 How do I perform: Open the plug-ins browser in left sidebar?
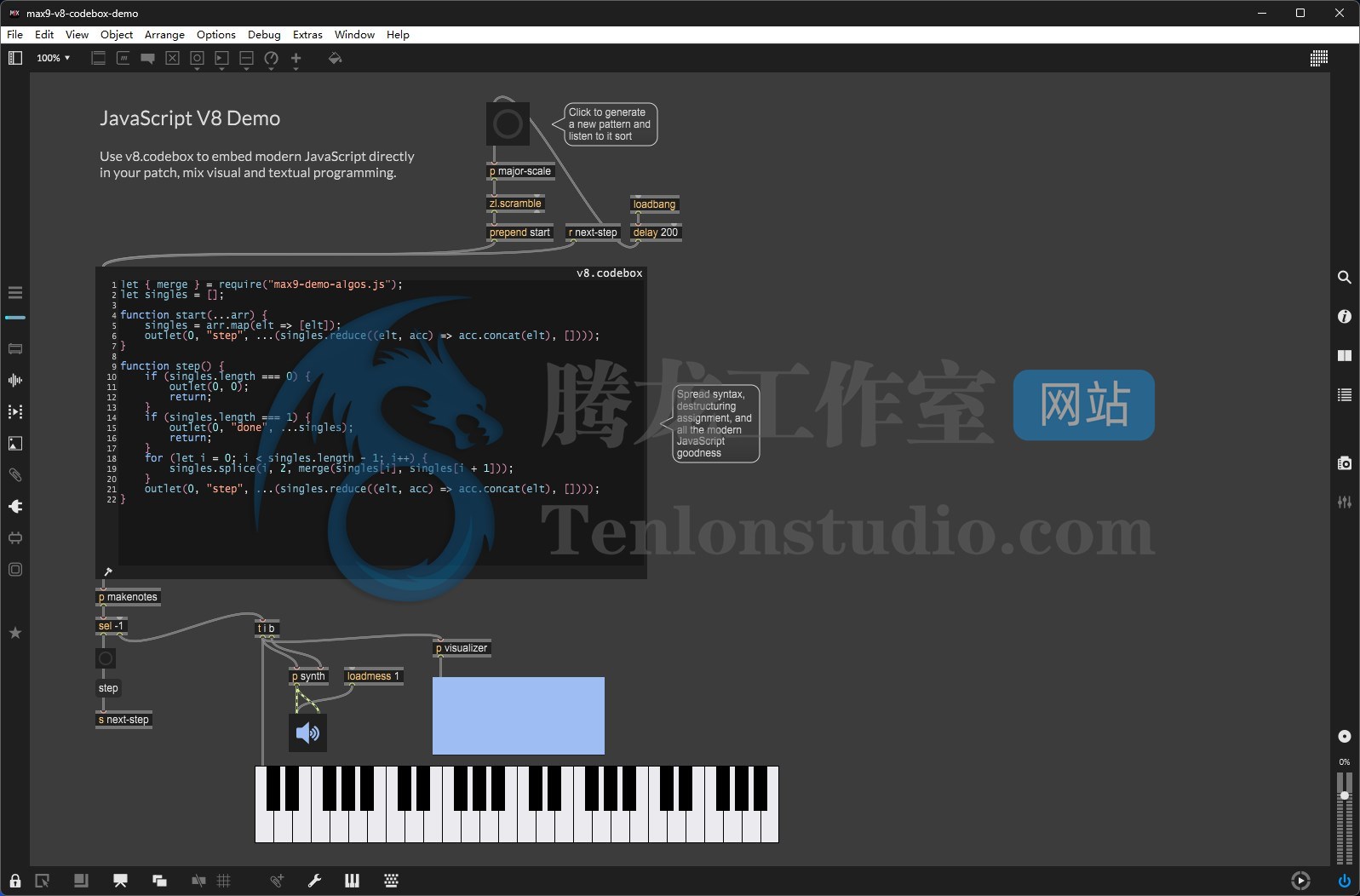[15, 507]
